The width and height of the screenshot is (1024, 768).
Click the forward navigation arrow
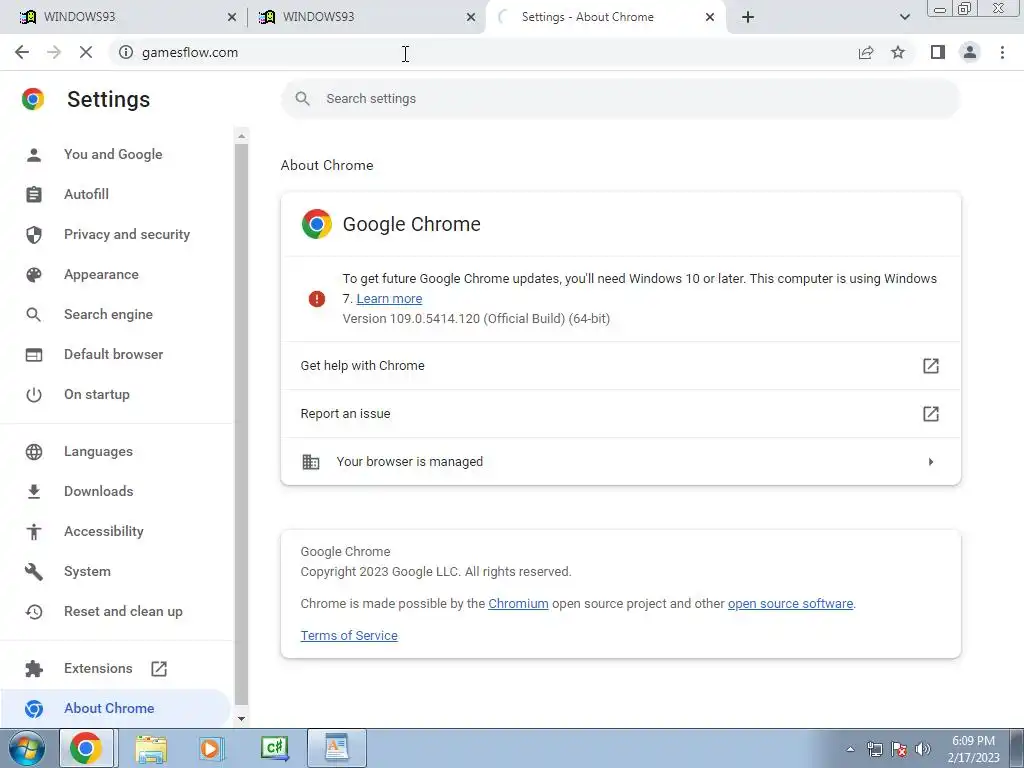coord(54,52)
